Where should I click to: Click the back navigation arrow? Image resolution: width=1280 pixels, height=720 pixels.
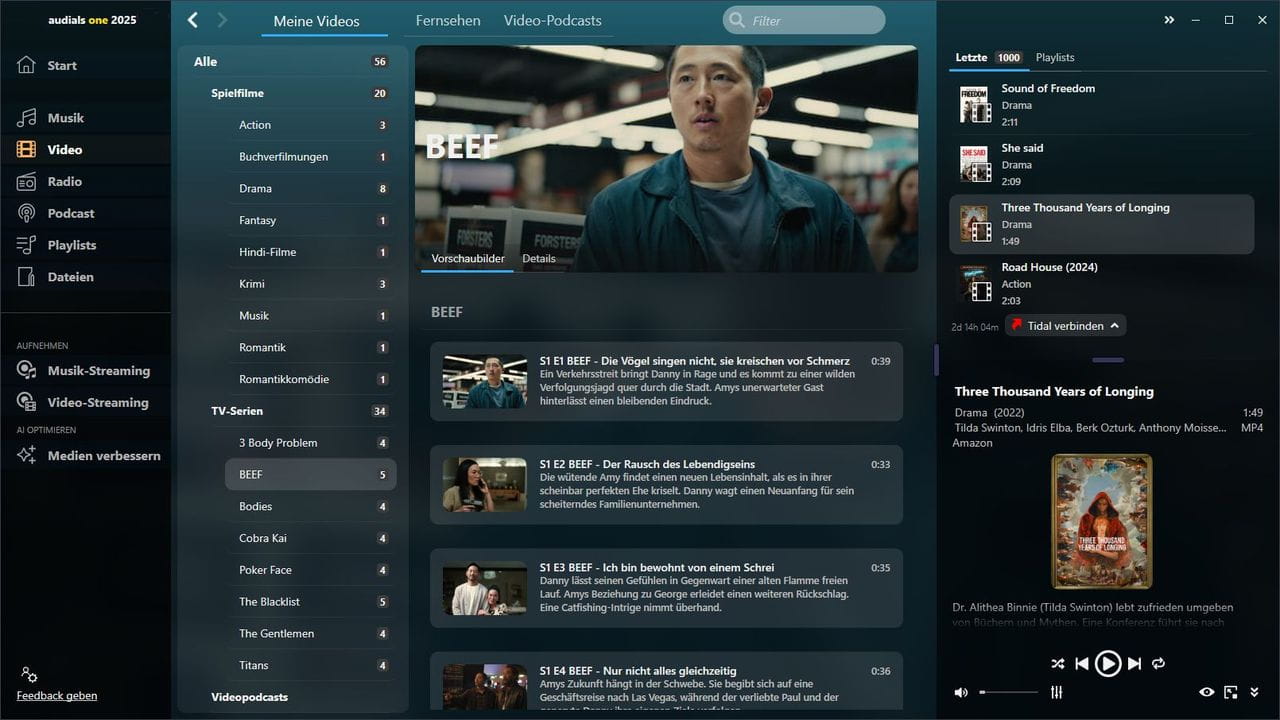[x=193, y=20]
